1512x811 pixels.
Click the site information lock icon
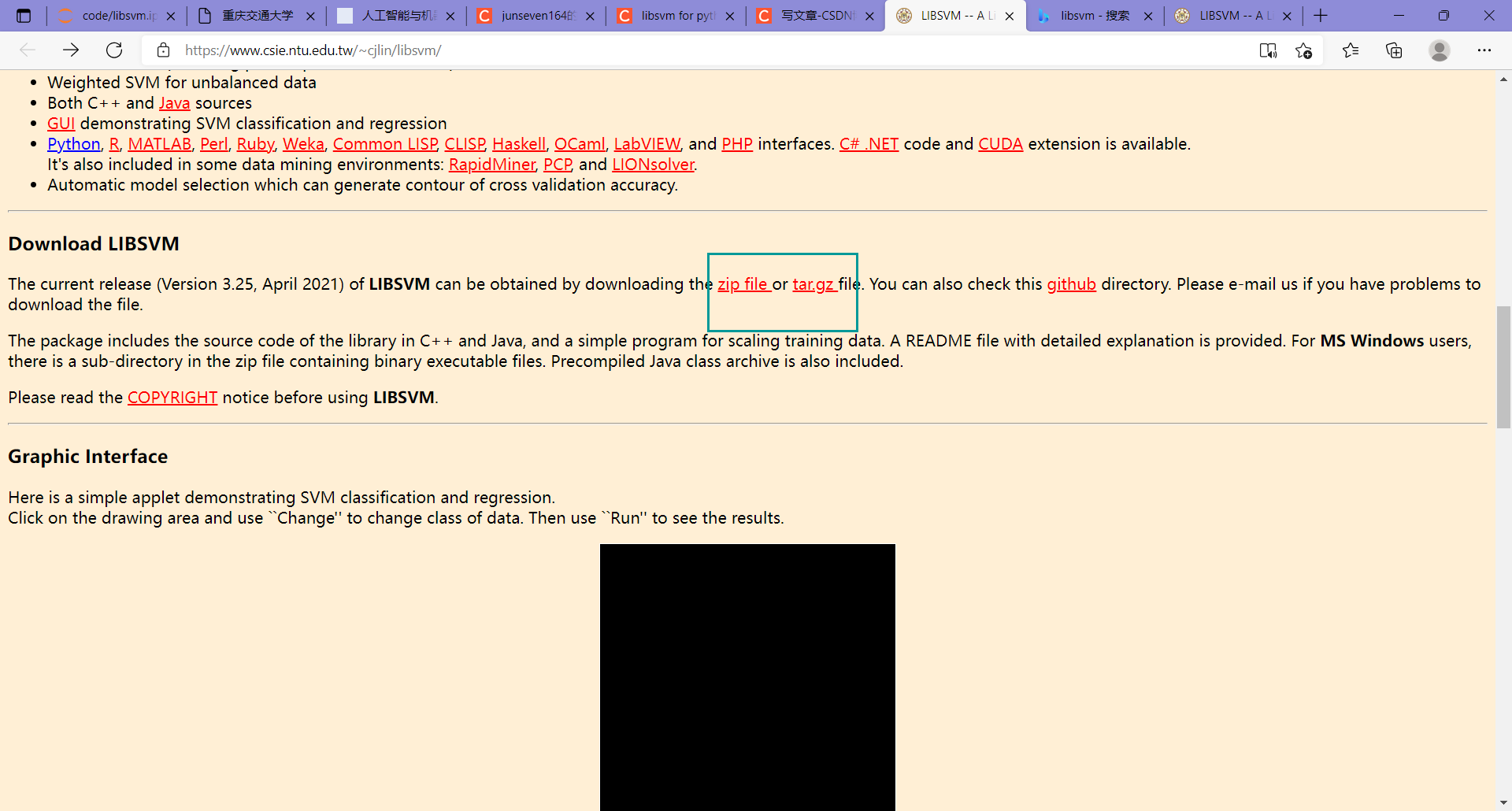[163, 50]
